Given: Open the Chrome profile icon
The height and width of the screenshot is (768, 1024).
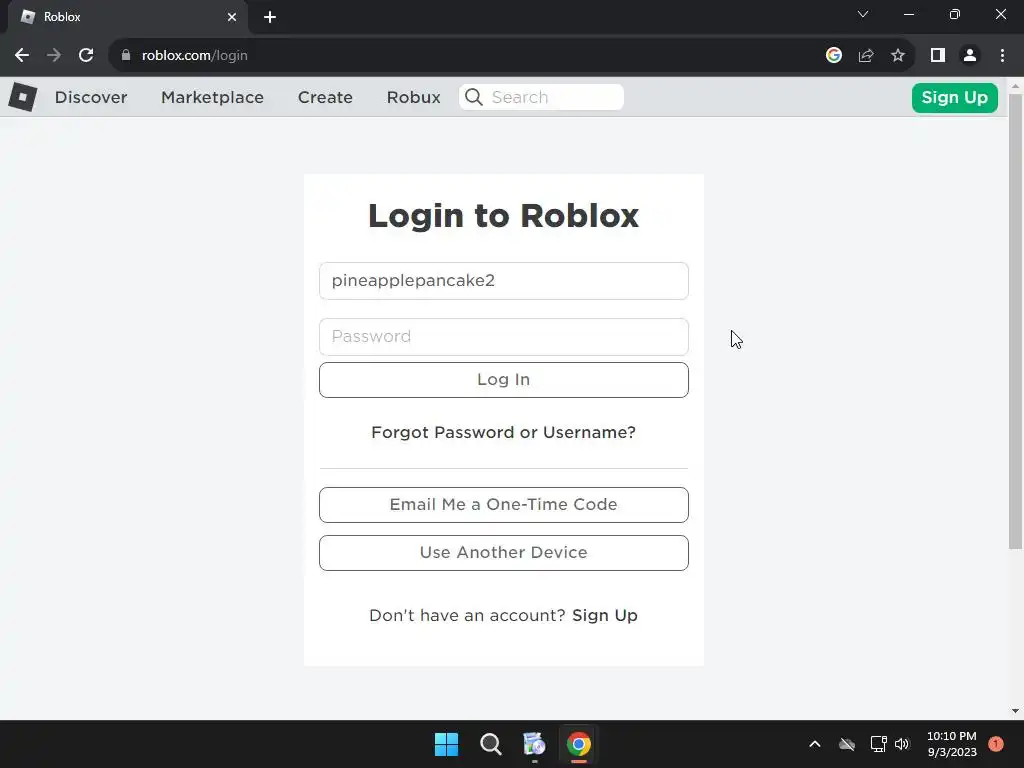Looking at the screenshot, I should (x=970, y=56).
